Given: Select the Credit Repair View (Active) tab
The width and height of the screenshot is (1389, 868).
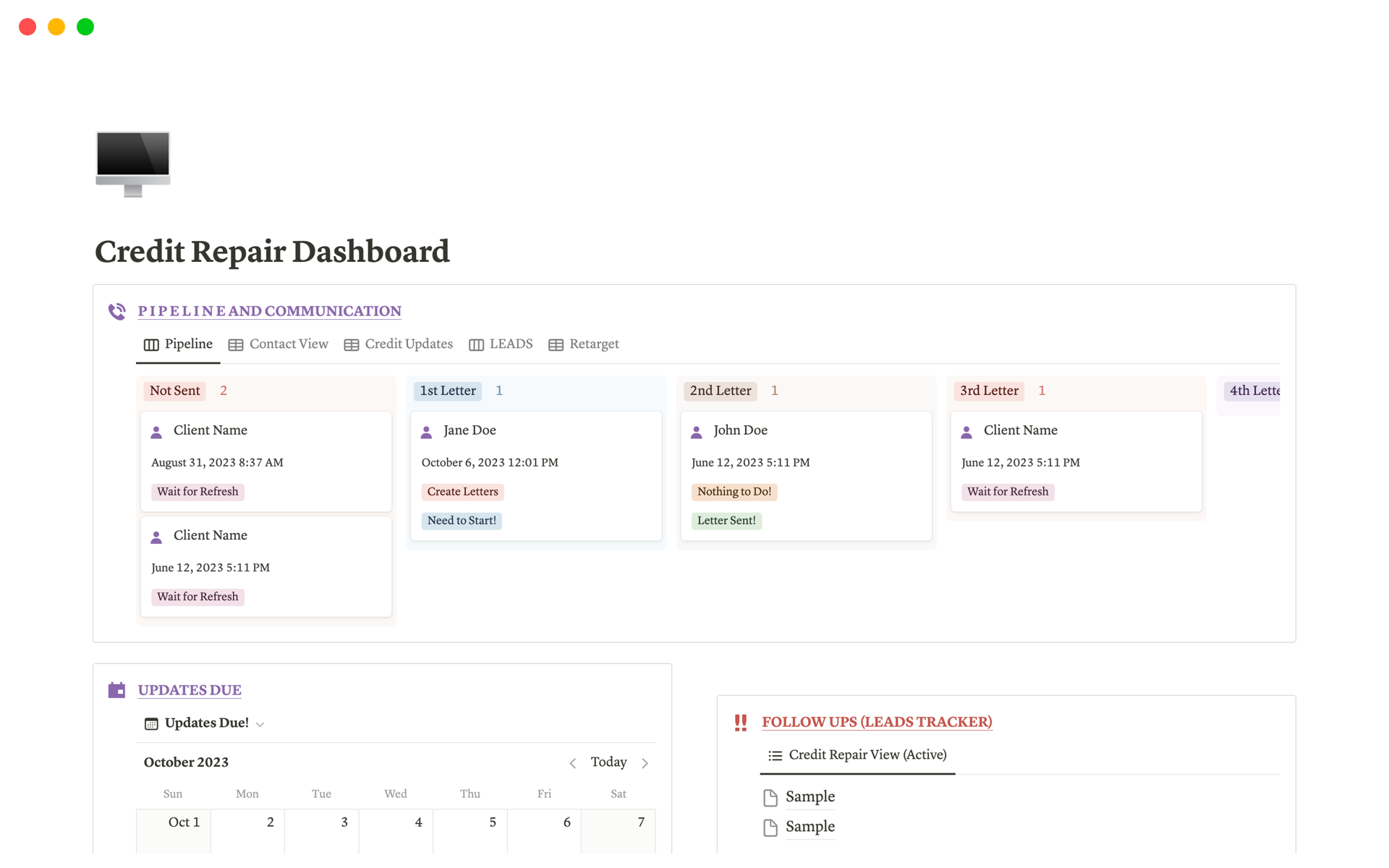Looking at the screenshot, I should (857, 755).
